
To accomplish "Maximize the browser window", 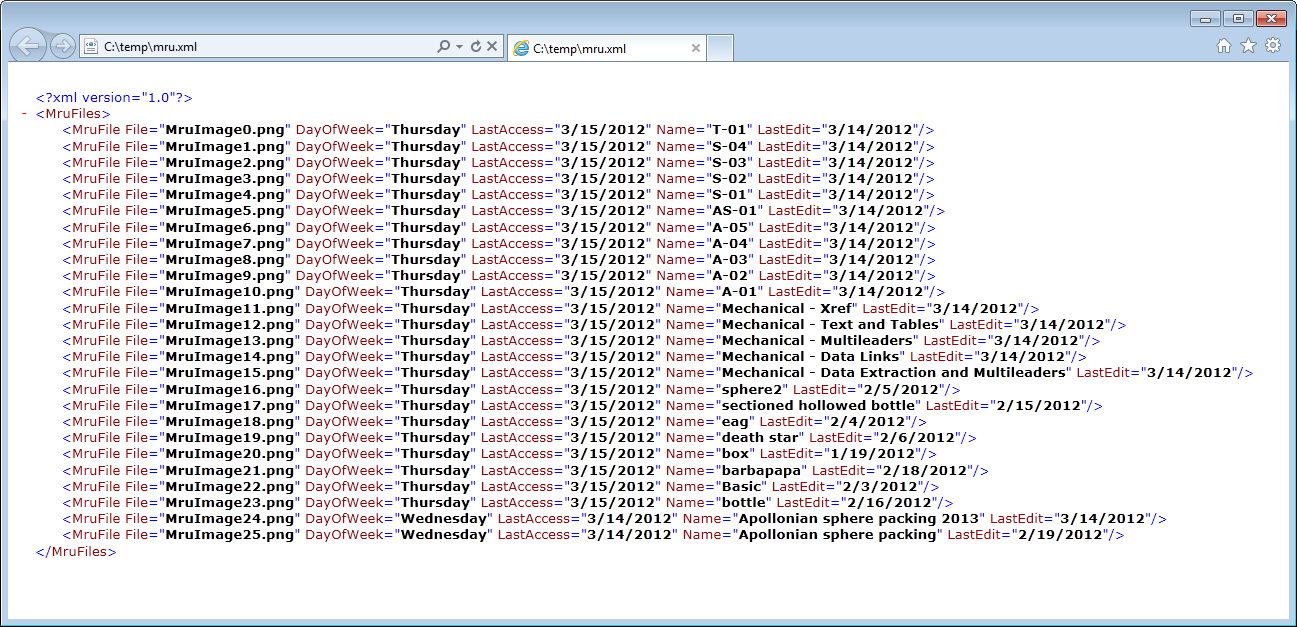I will pos(1238,18).
